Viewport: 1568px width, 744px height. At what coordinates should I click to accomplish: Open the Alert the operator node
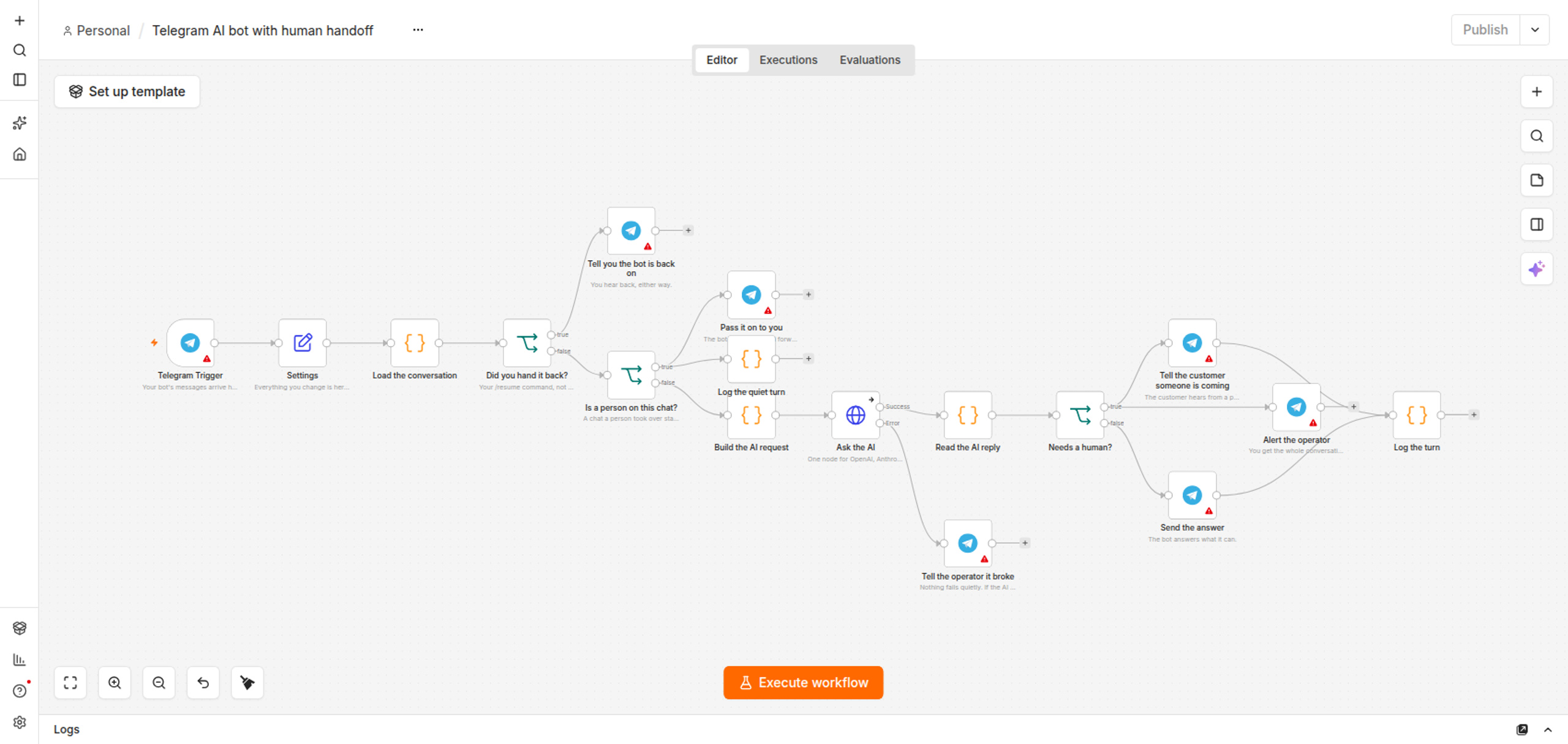pyautogui.click(x=1296, y=407)
